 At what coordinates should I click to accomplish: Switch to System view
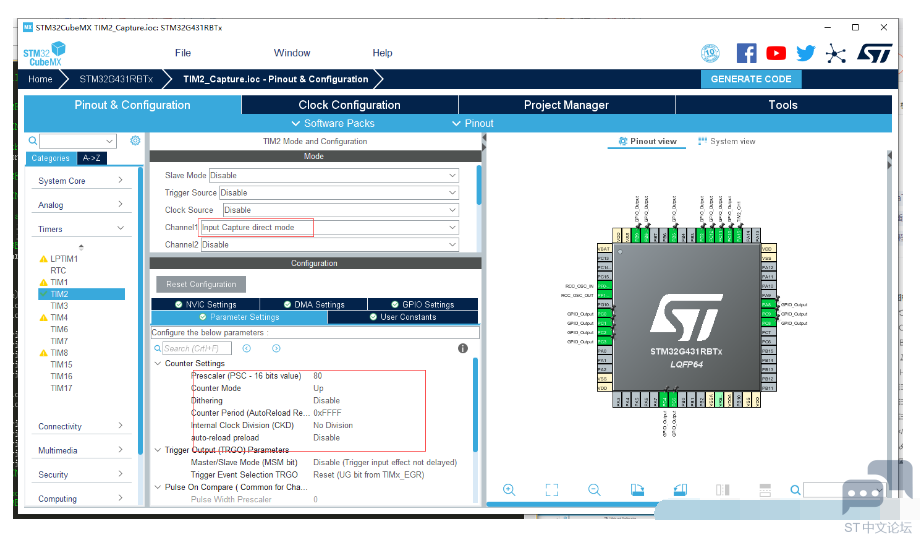727,141
